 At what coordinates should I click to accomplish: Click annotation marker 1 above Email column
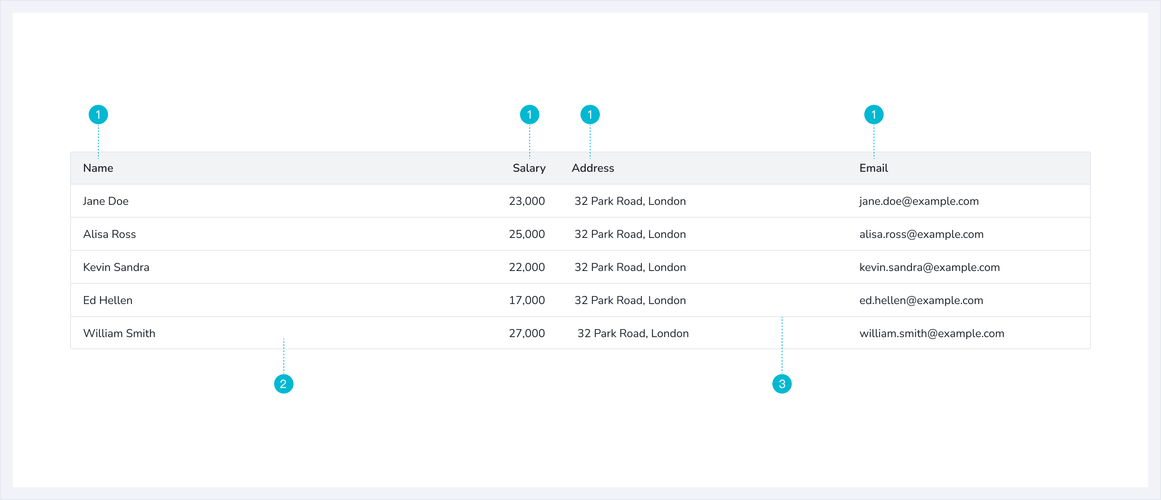[x=874, y=115]
